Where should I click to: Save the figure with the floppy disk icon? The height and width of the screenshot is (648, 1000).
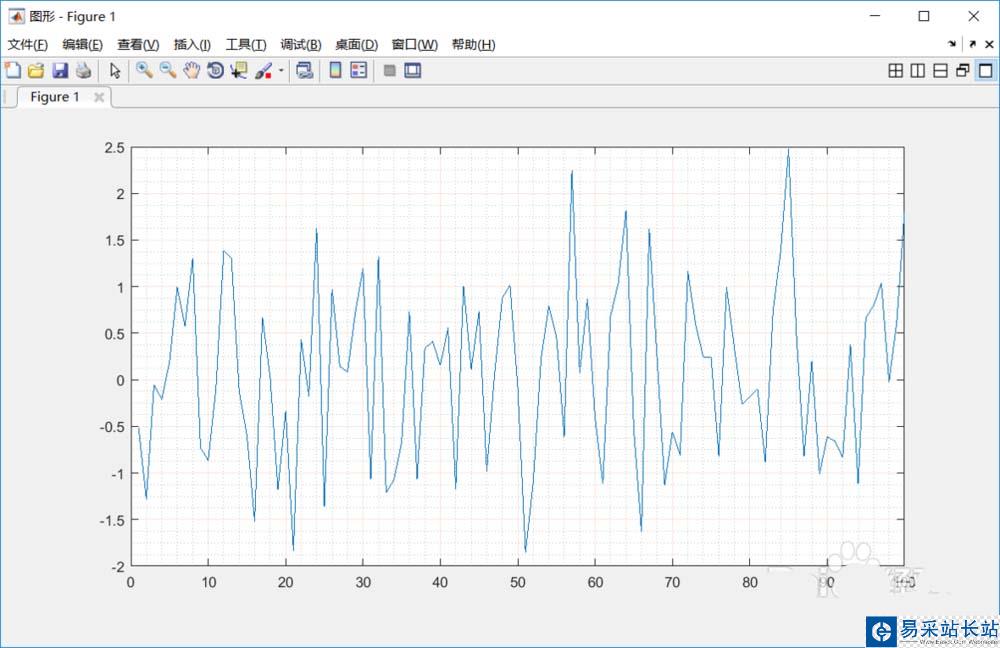click(x=60, y=70)
